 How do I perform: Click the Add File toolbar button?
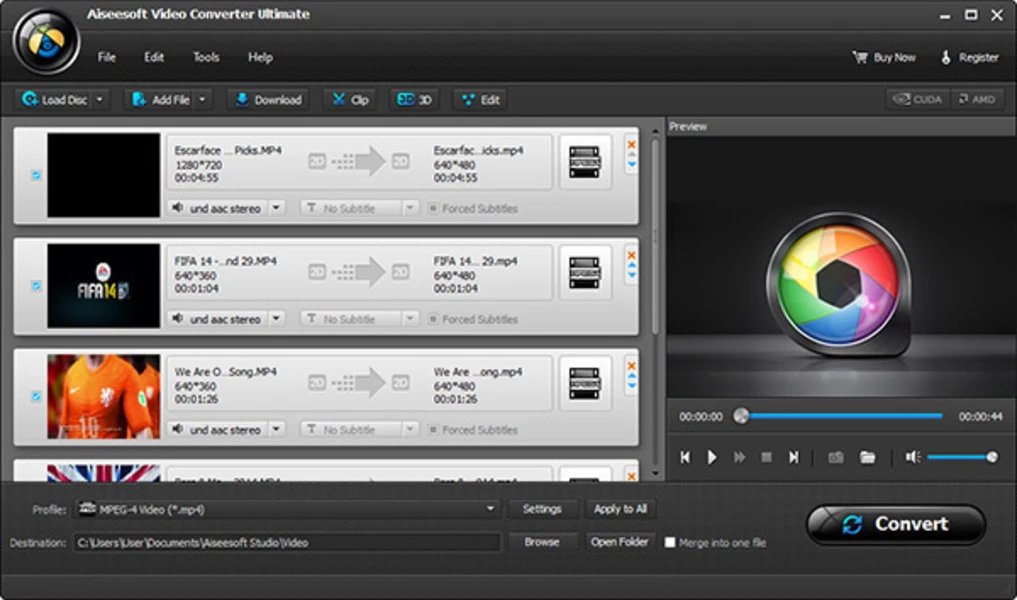tap(161, 100)
